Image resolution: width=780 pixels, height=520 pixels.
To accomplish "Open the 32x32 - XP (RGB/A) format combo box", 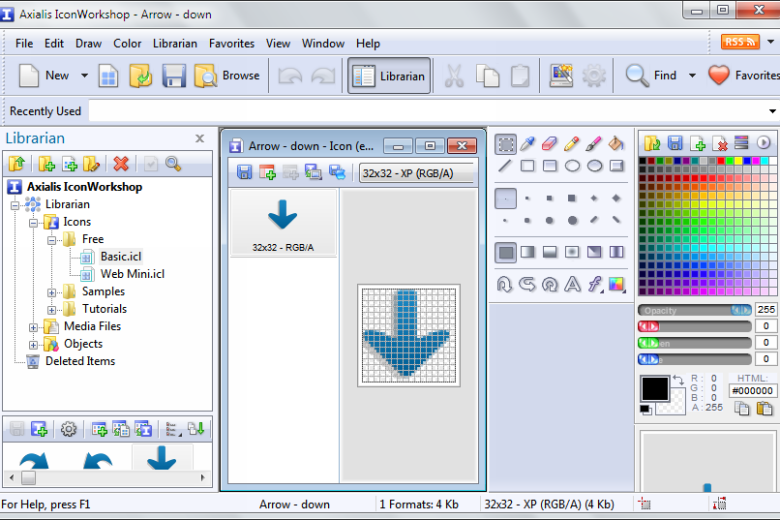I will [x=417, y=173].
